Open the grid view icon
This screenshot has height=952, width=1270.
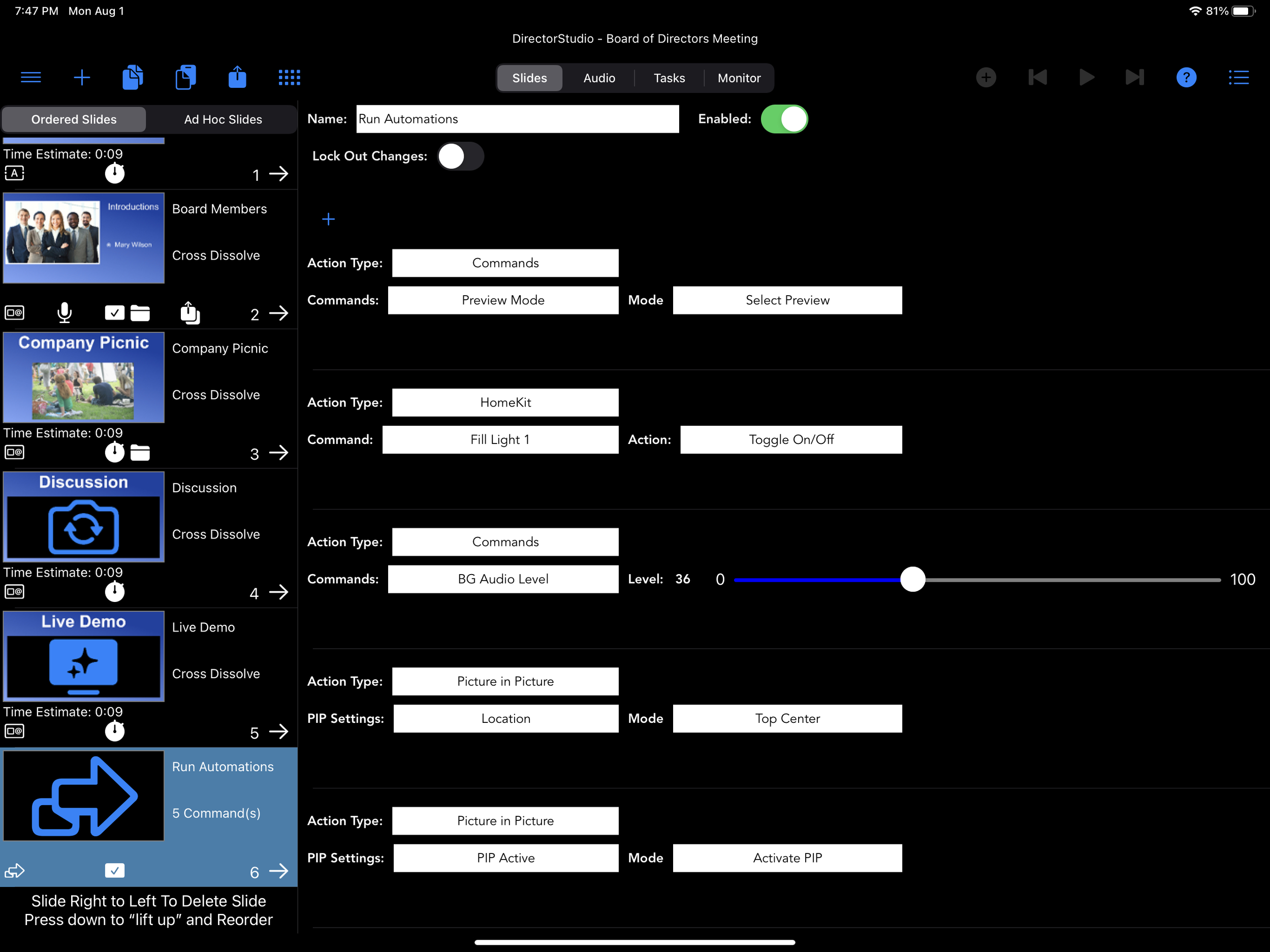[x=289, y=78]
